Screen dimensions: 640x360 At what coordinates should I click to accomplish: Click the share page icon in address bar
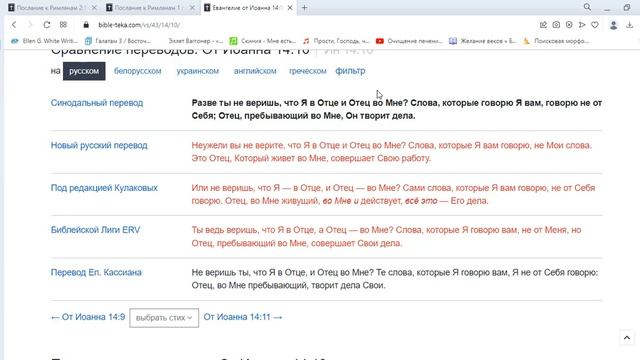click(543, 25)
